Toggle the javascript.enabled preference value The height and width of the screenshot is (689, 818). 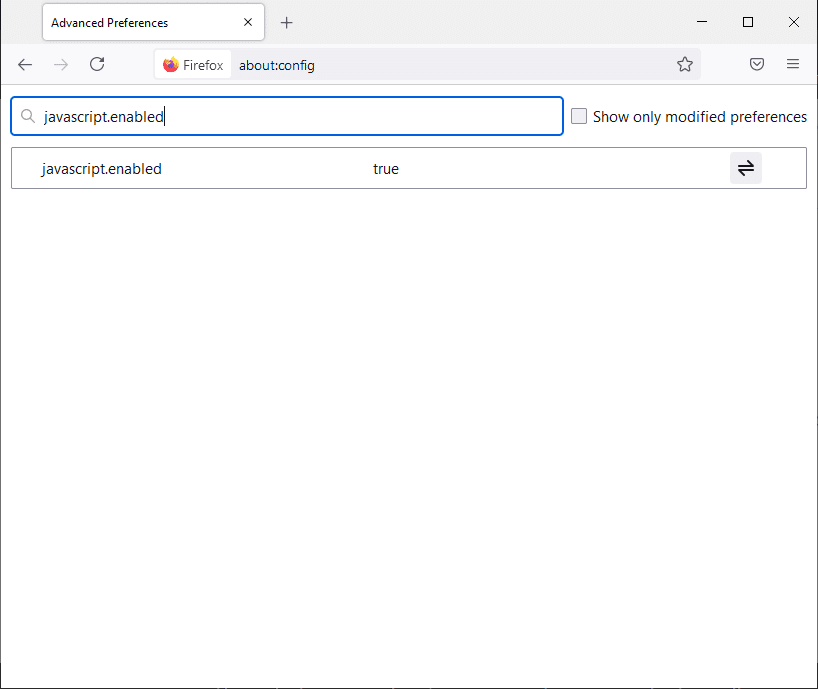click(x=746, y=168)
